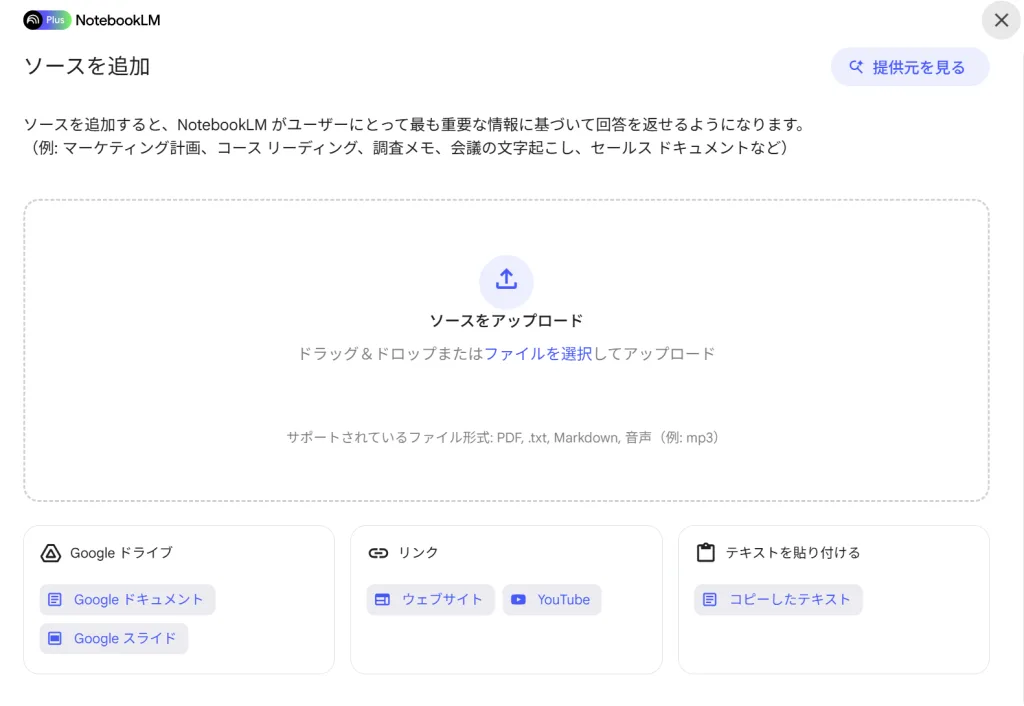Click the ソースを追加 title
The width and height of the screenshot is (1024, 706).
click(87, 66)
